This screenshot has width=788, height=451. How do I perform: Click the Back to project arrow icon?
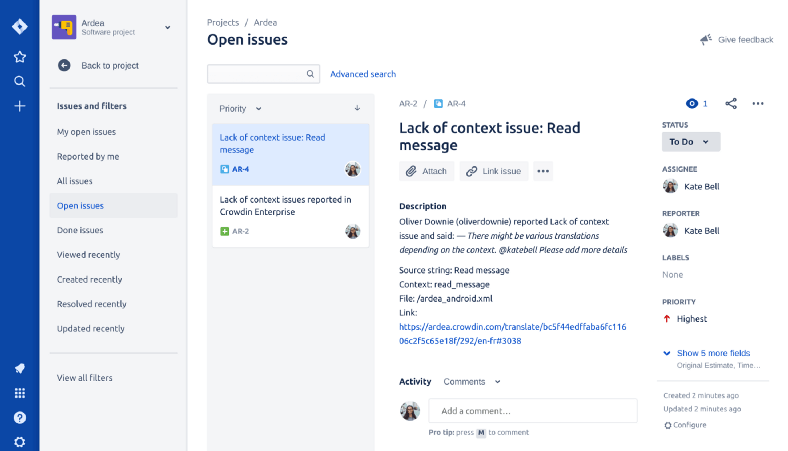[x=64, y=65]
